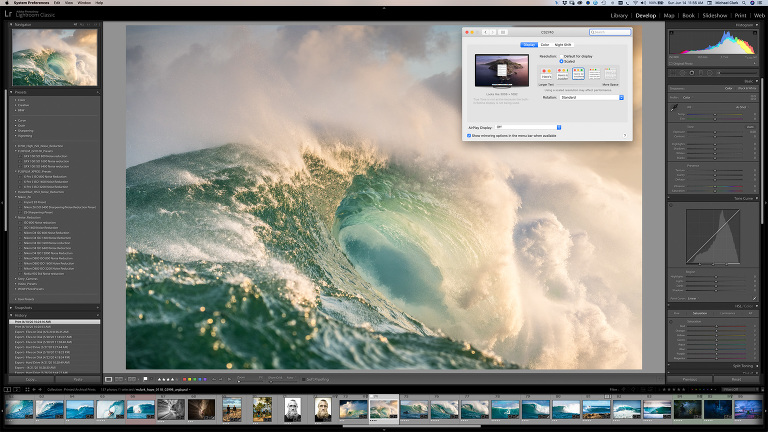Click the Grid view icon above filmstrip

pyautogui.click(x=26, y=390)
